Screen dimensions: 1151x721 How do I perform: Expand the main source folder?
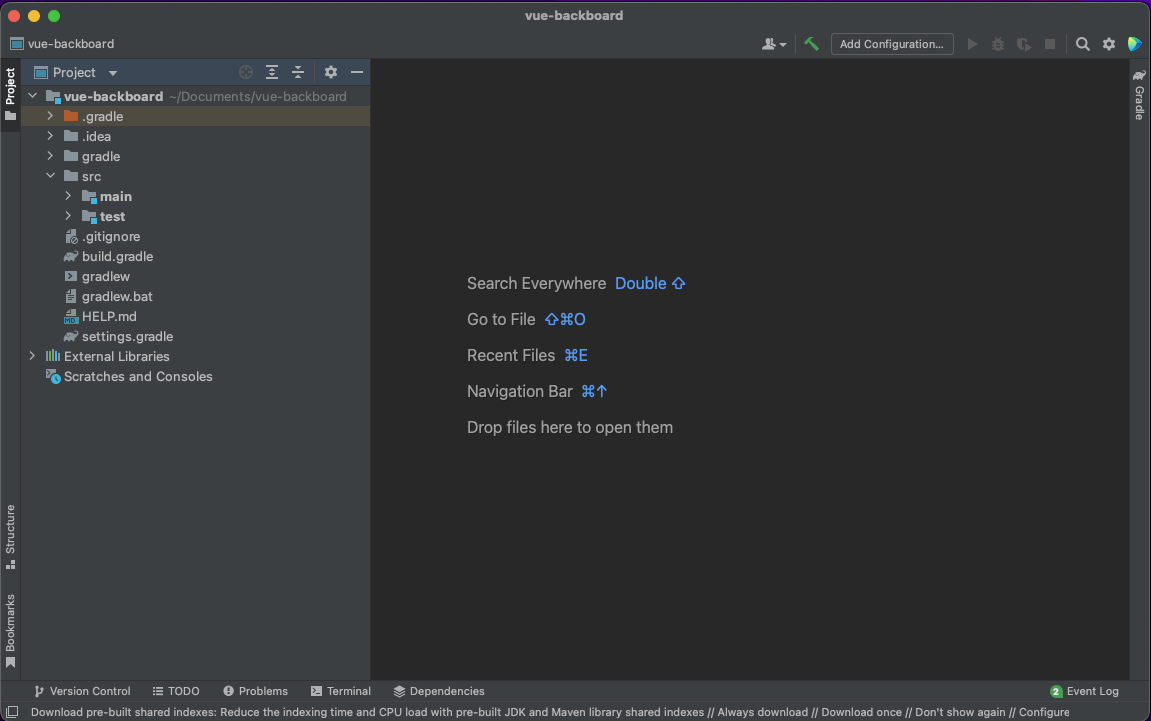pyautogui.click(x=68, y=196)
